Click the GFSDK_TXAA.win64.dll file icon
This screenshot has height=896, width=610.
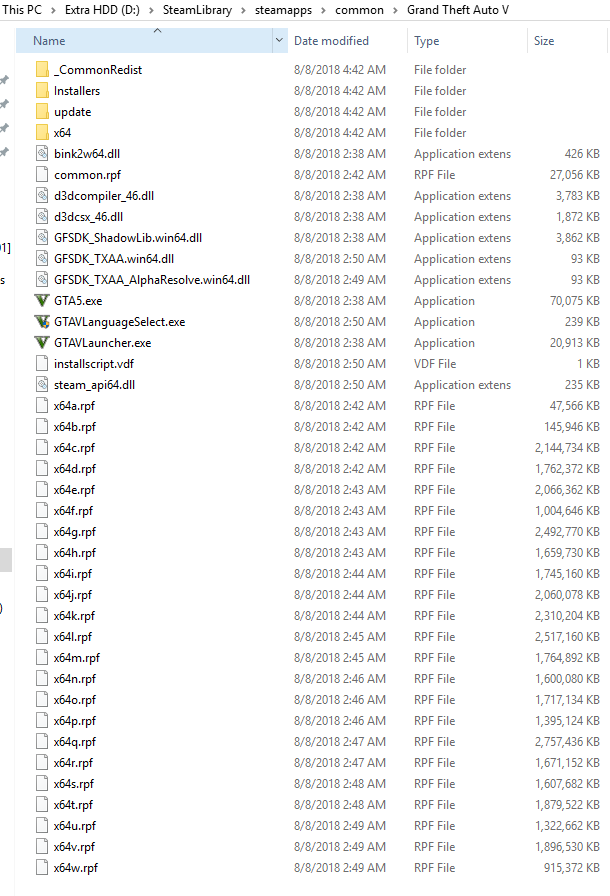coord(42,259)
